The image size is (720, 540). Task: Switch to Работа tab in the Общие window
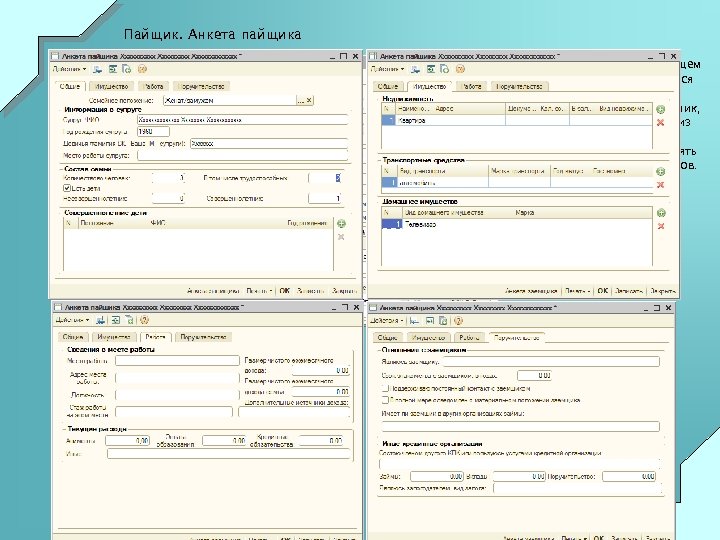[x=154, y=86]
